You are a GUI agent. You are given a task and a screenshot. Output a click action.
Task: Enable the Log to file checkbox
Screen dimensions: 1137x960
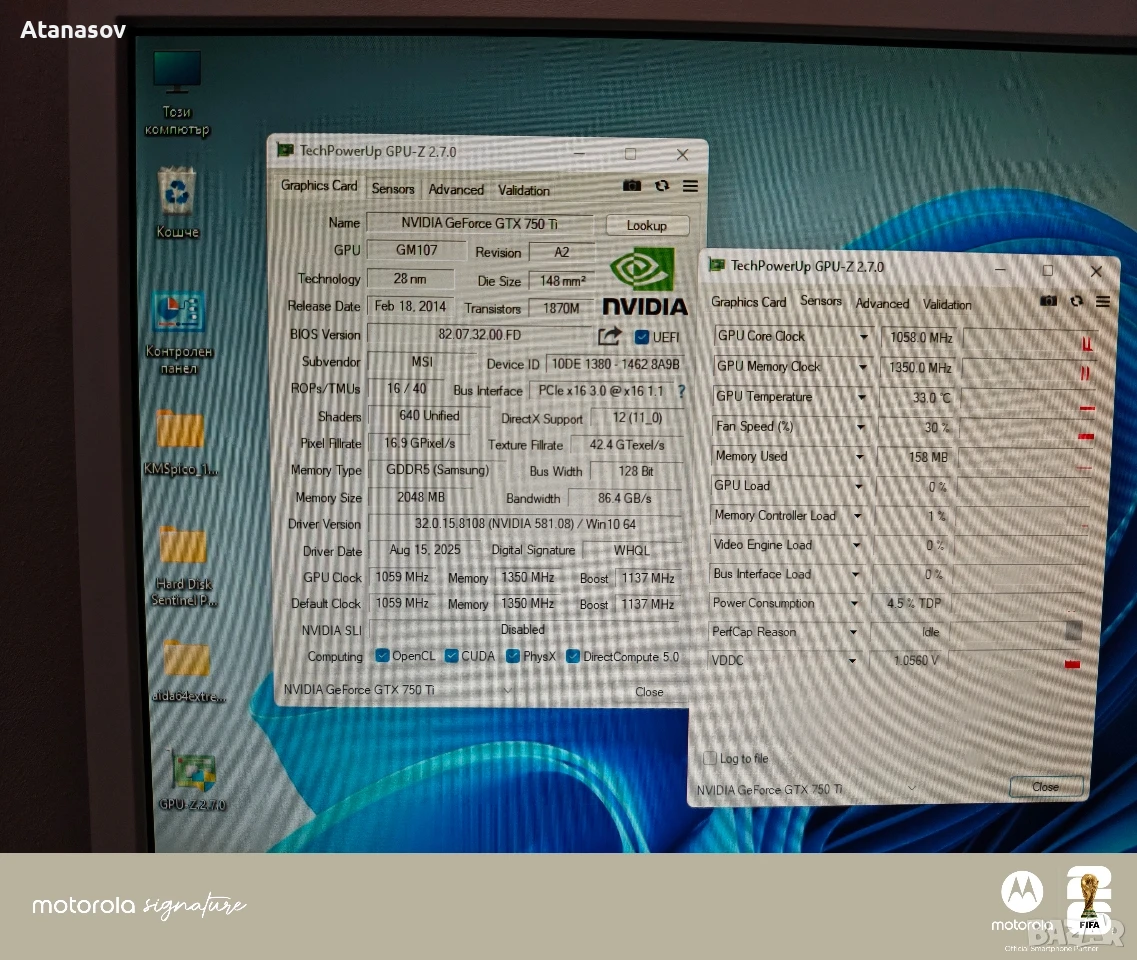click(x=710, y=758)
